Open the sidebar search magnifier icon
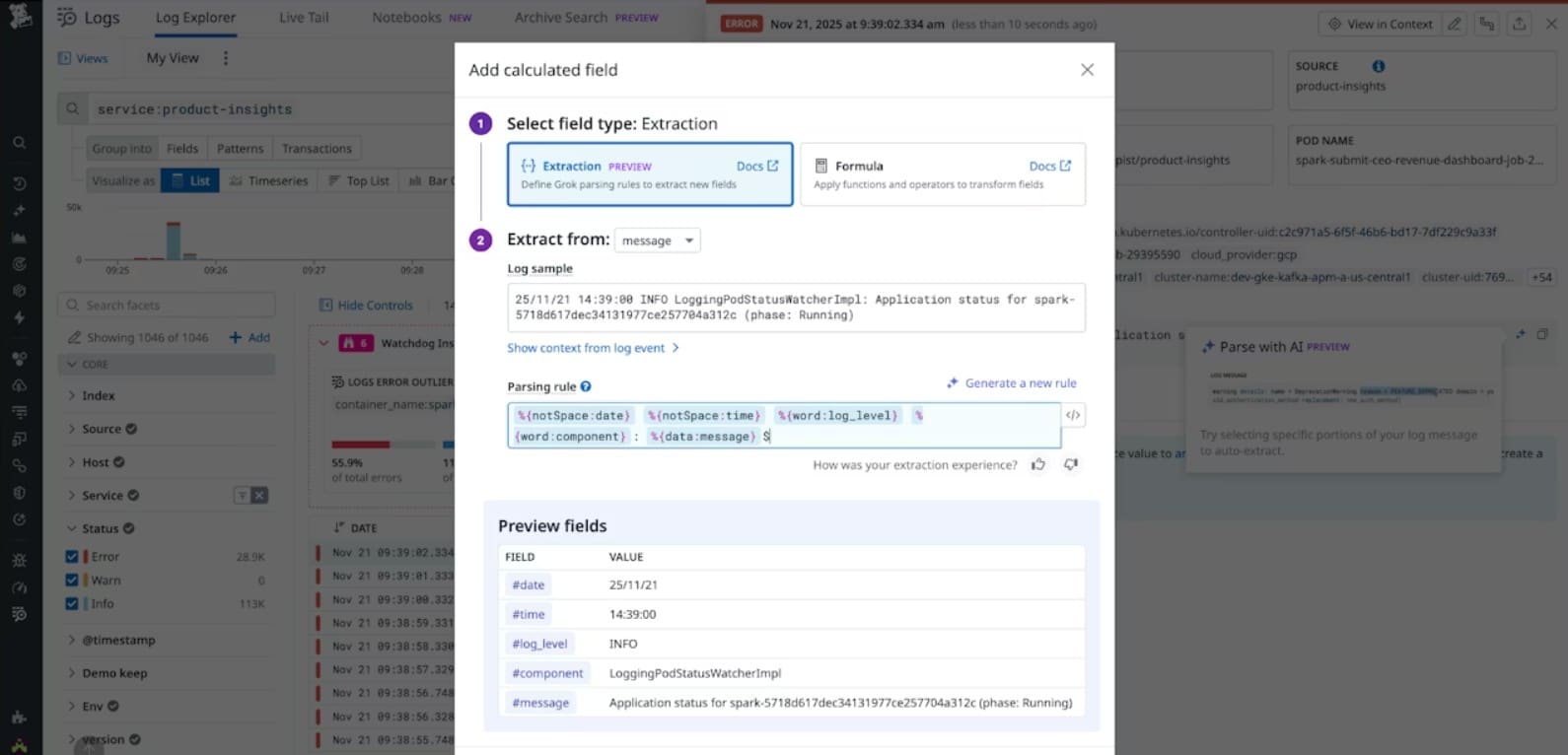Viewport: 1568px width, 755px height. [x=20, y=143]
